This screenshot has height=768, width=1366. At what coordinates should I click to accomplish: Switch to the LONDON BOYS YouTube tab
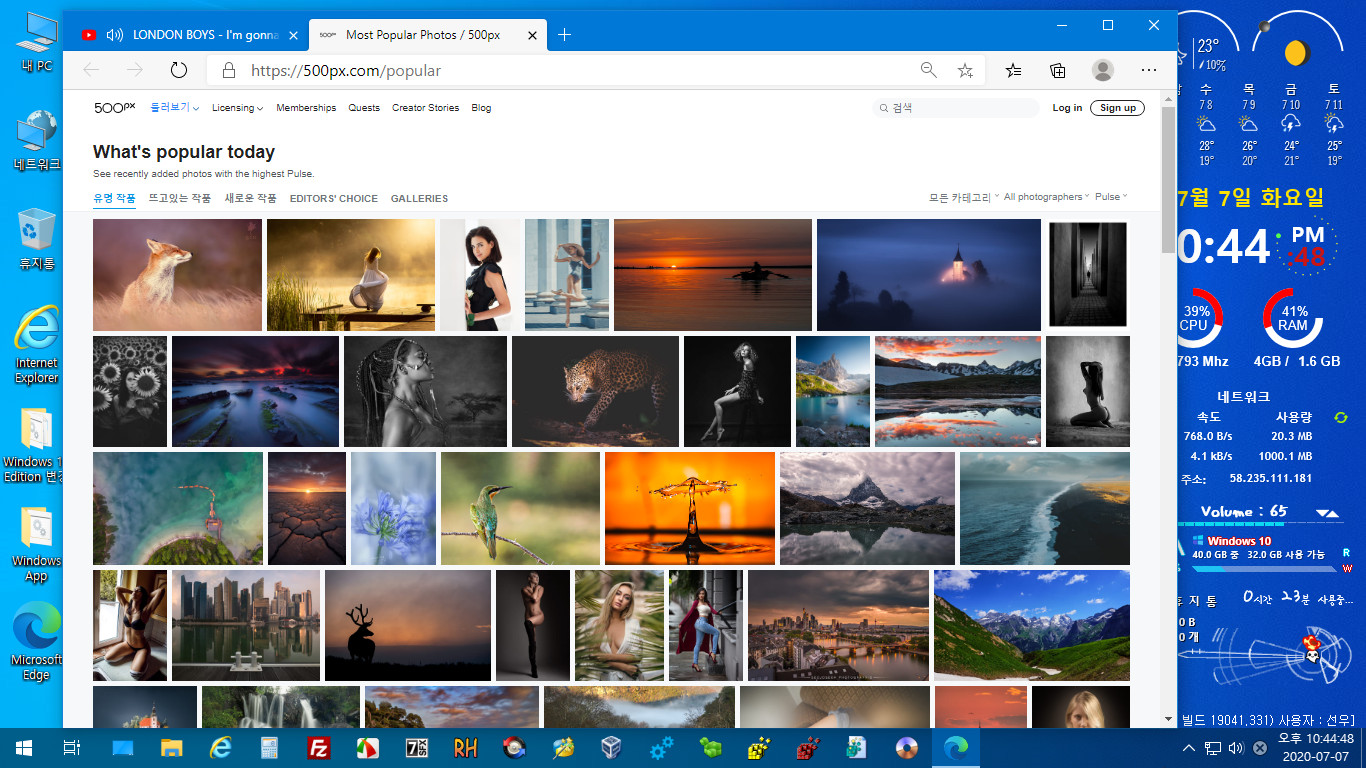point(190,35)
